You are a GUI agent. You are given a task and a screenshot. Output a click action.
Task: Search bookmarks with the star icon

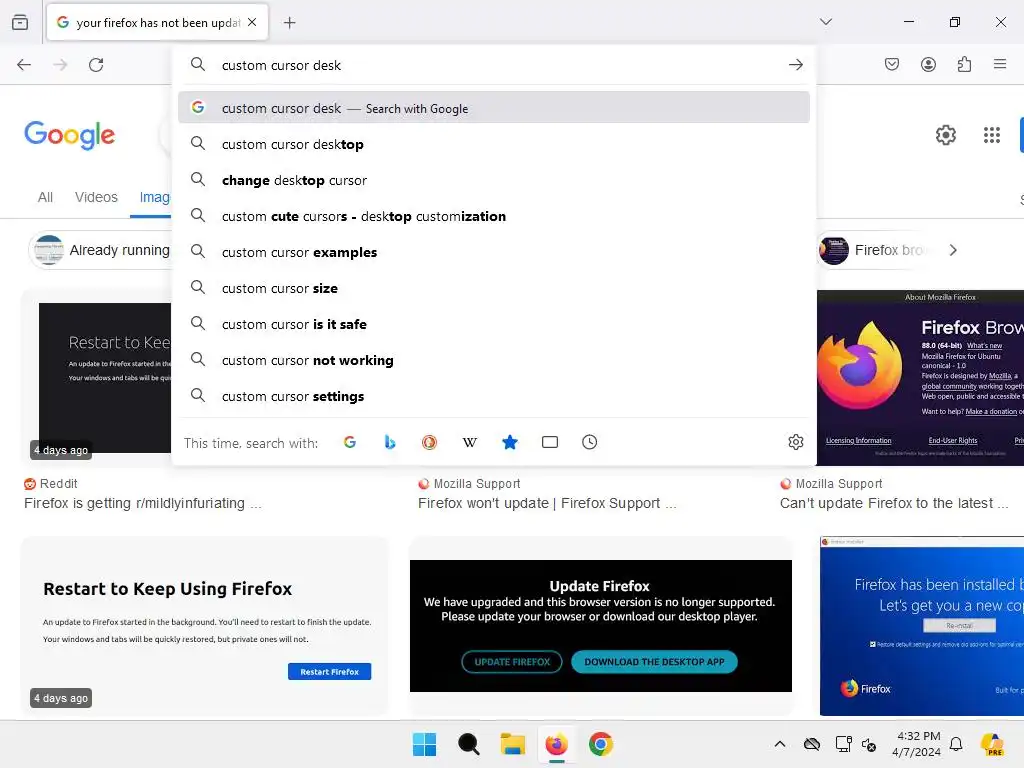pos(510,442)
